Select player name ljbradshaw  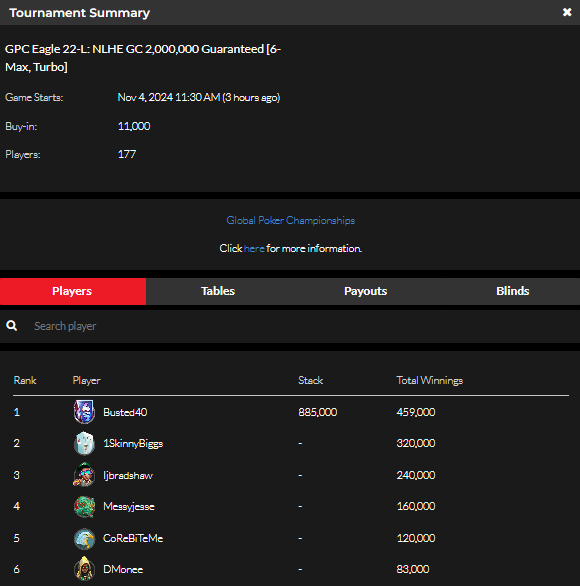point(128,475)
